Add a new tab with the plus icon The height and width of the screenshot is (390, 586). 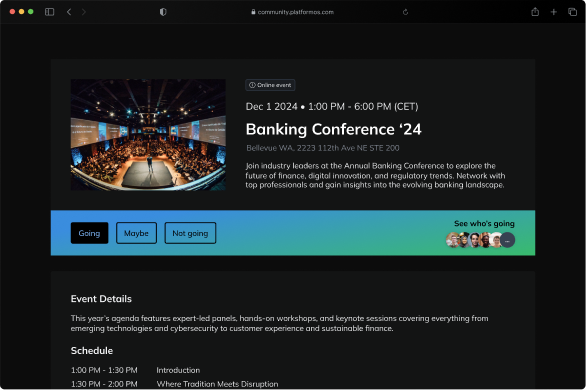coord(554,12)
